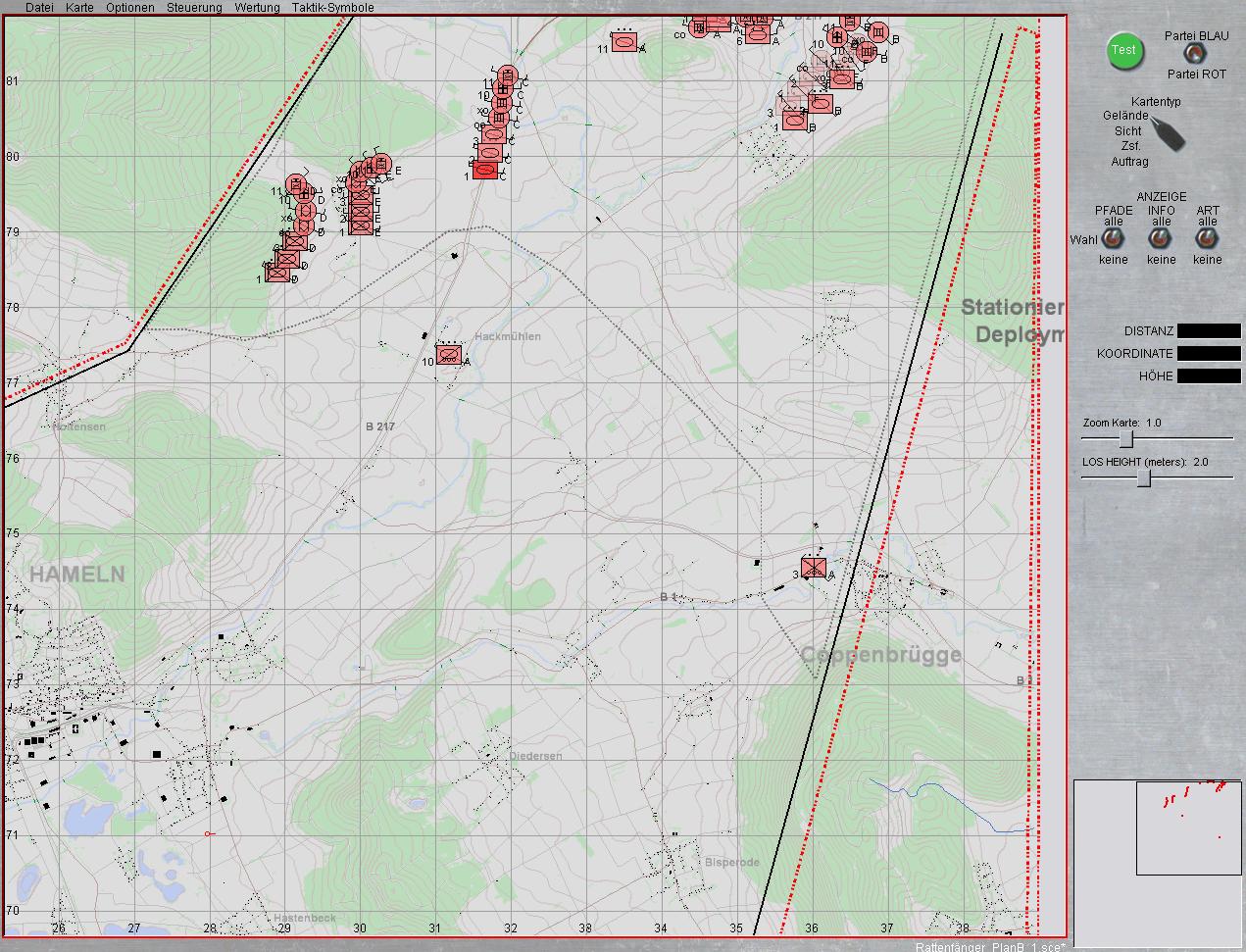1246x952 pixels.
Task: Turn the Kartentyp rotary selector knob
Action: (1167, 133)
